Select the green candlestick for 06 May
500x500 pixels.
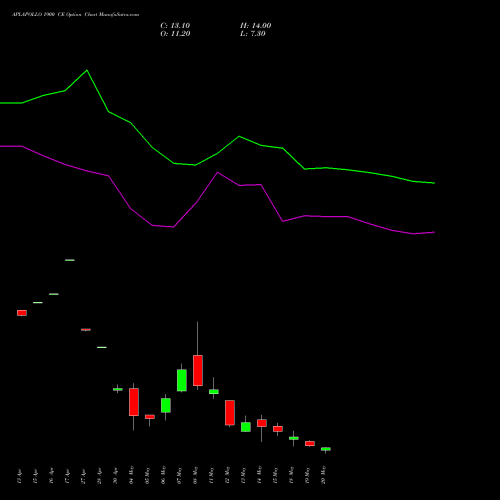tap(166, 405)
